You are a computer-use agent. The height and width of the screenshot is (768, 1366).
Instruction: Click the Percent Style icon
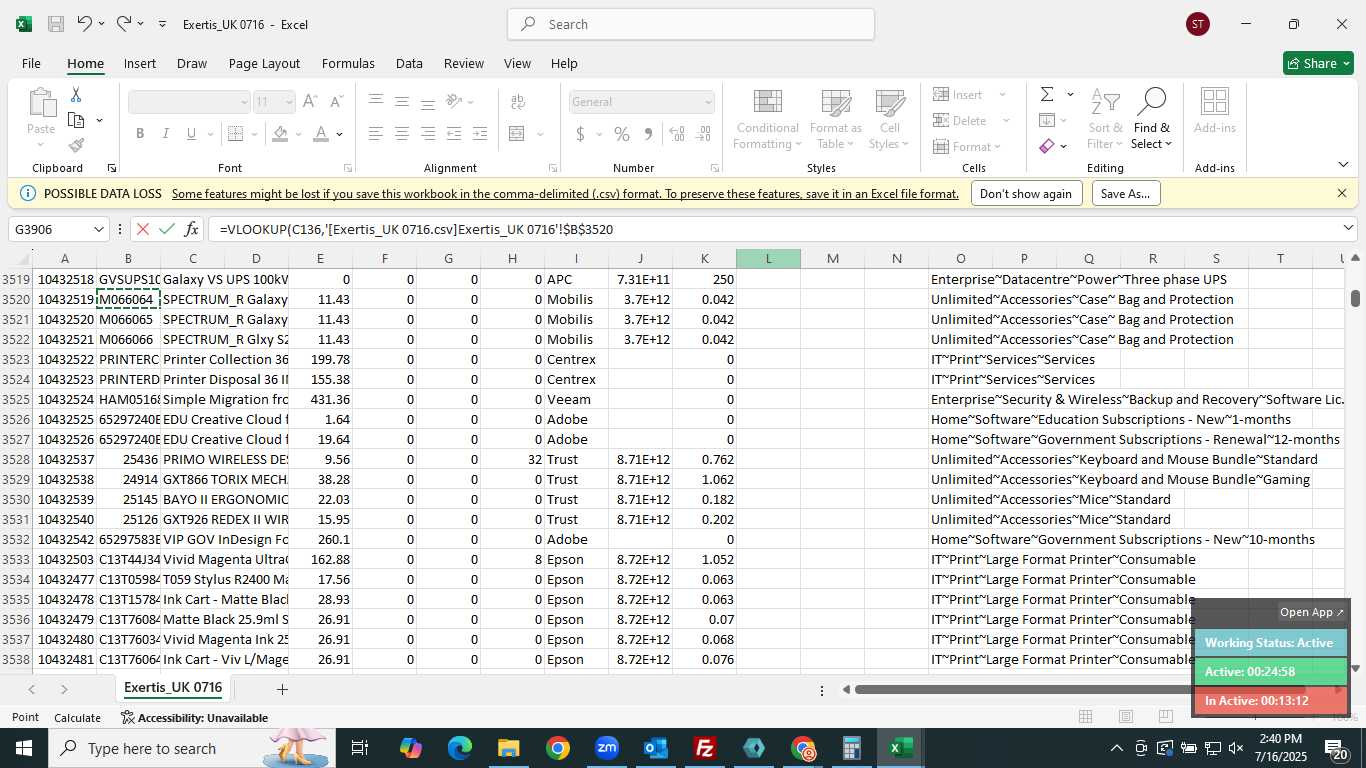pos(622,134)
